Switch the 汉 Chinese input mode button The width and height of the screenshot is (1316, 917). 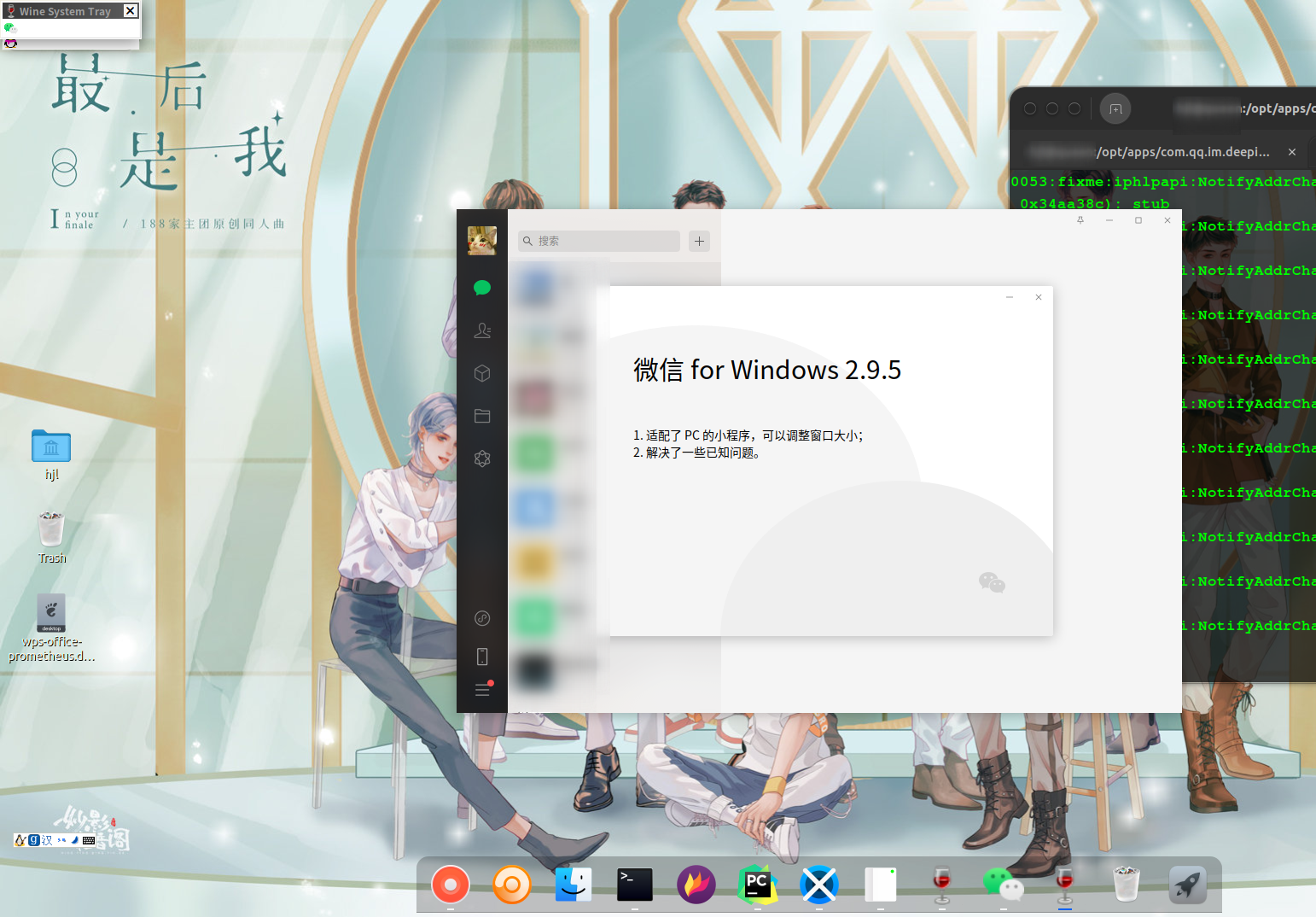[x=48, y=840]
